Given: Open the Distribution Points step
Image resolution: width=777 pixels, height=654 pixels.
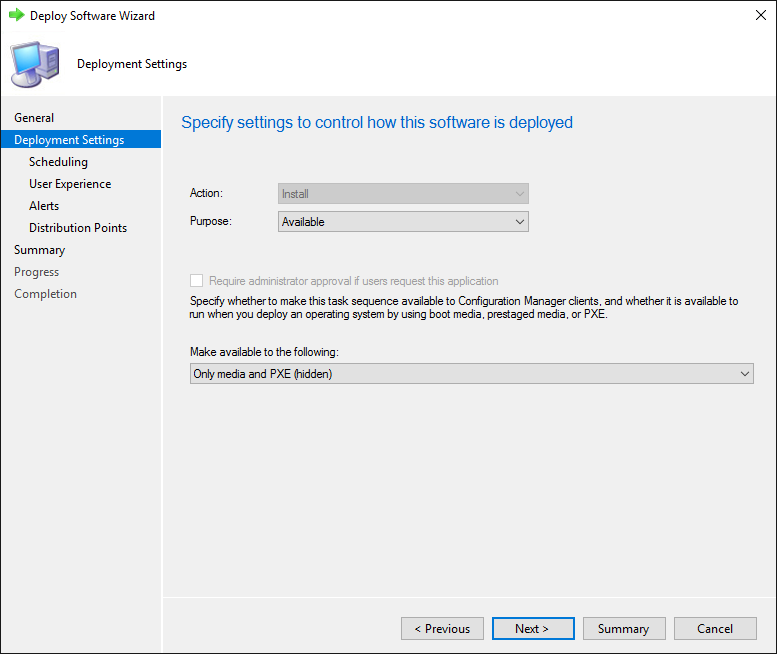Looking at the screenshot, I should [78, 228].
